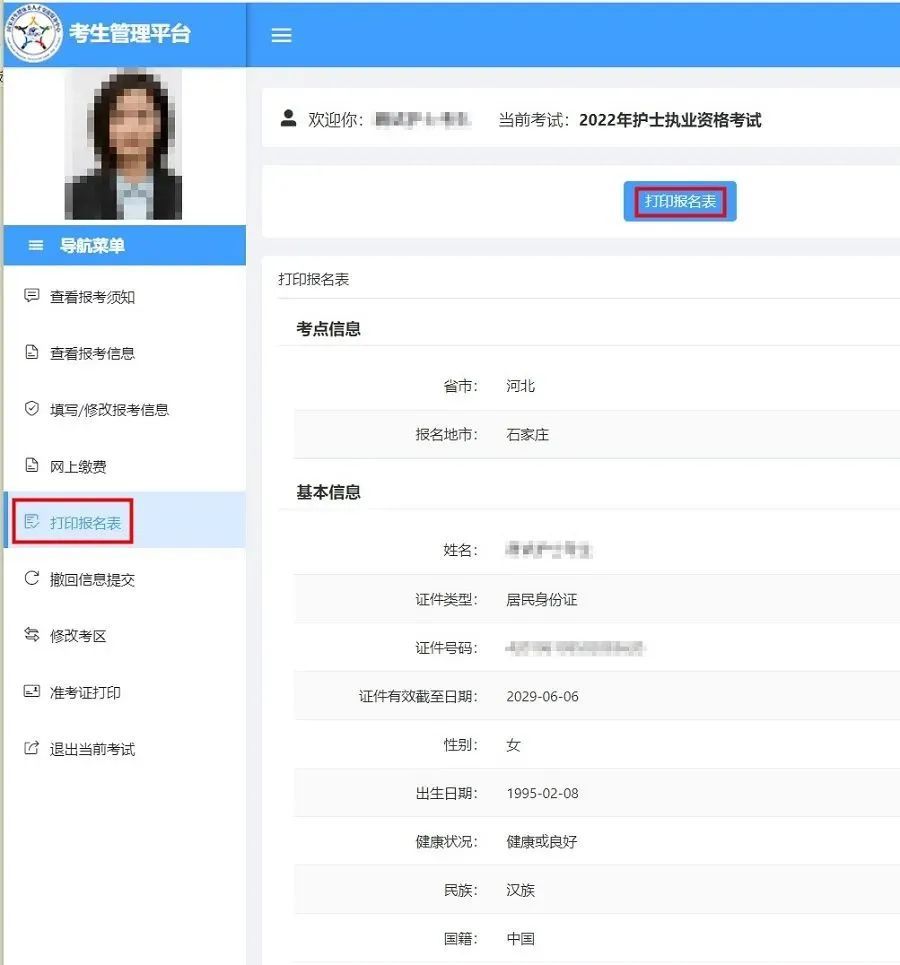The image size is (900, 965).
Task: Toggle the sidebar with the hamburger icon
Action: (x=281, y=35)
